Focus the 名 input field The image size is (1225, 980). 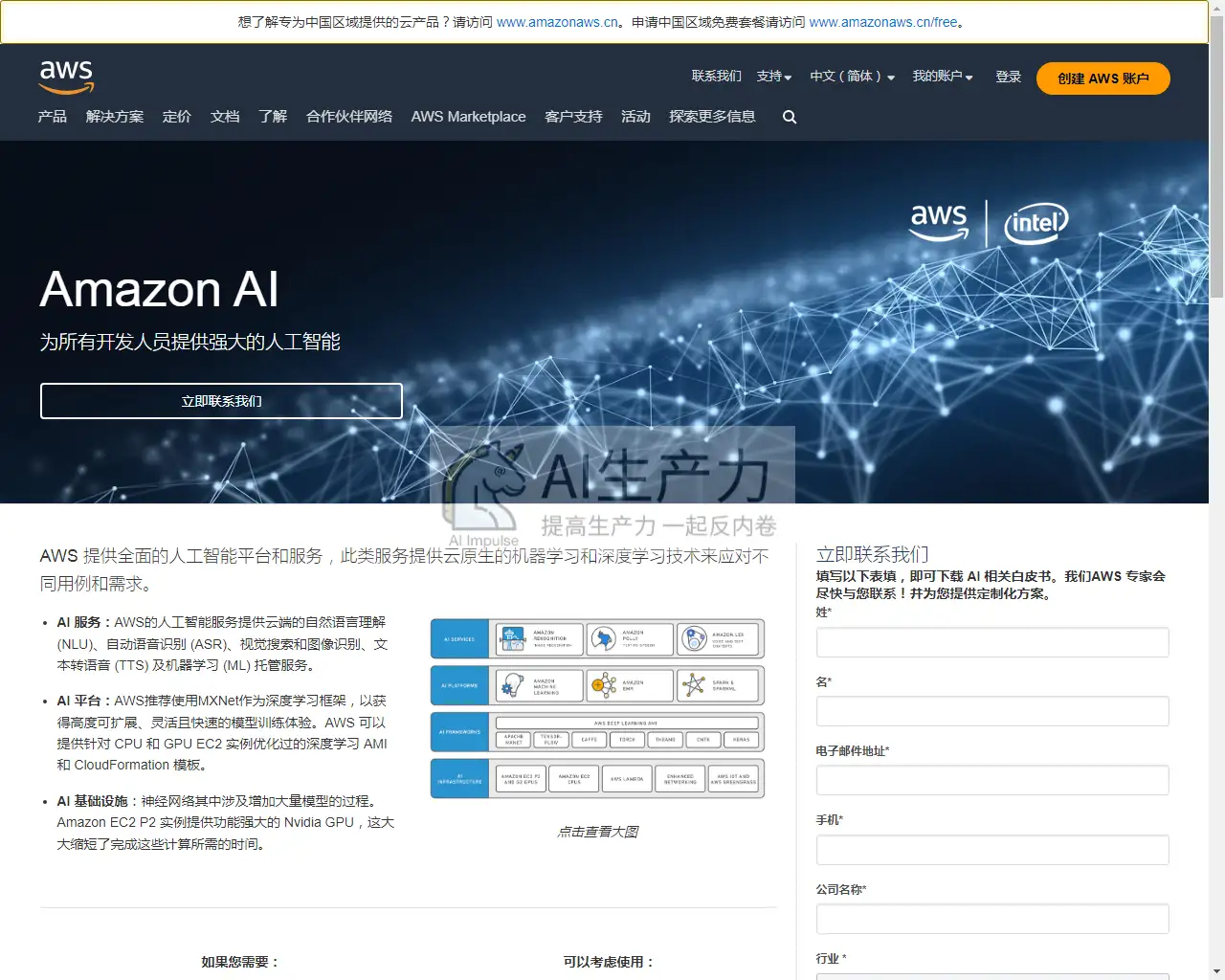[992, 711]
